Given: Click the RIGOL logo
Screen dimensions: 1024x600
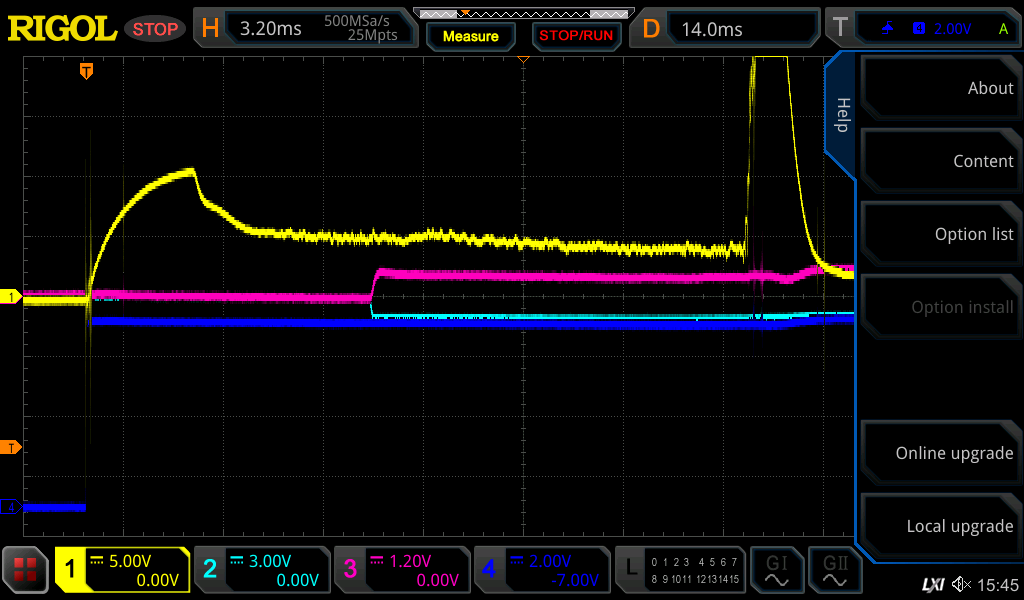Looking at the screenshot, I should (62, 28).
